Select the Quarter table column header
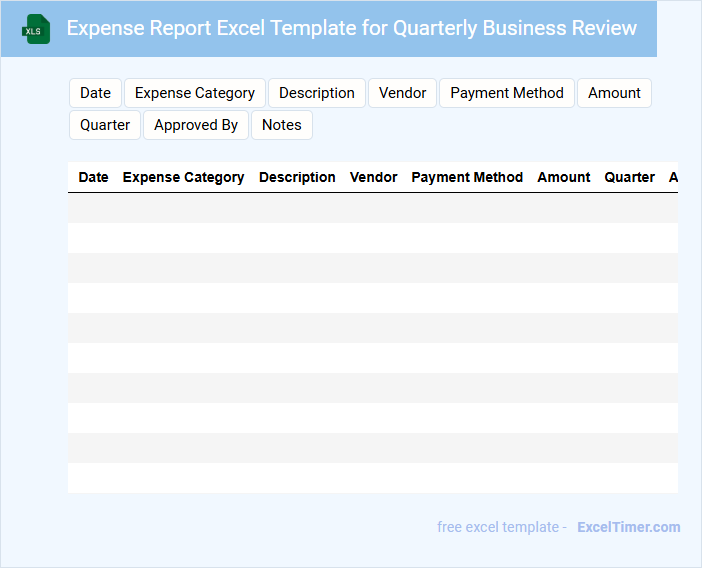The width and height of the screenshot is (702, 568). coord(629,177)
